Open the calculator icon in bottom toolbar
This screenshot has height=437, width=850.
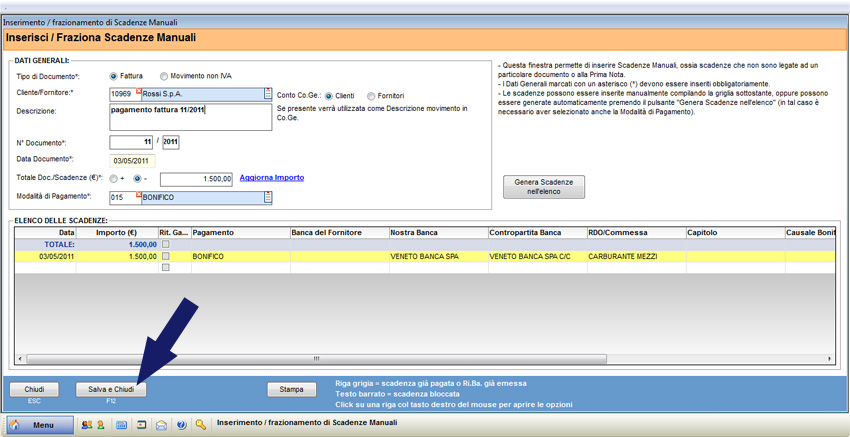click(122, 425)
